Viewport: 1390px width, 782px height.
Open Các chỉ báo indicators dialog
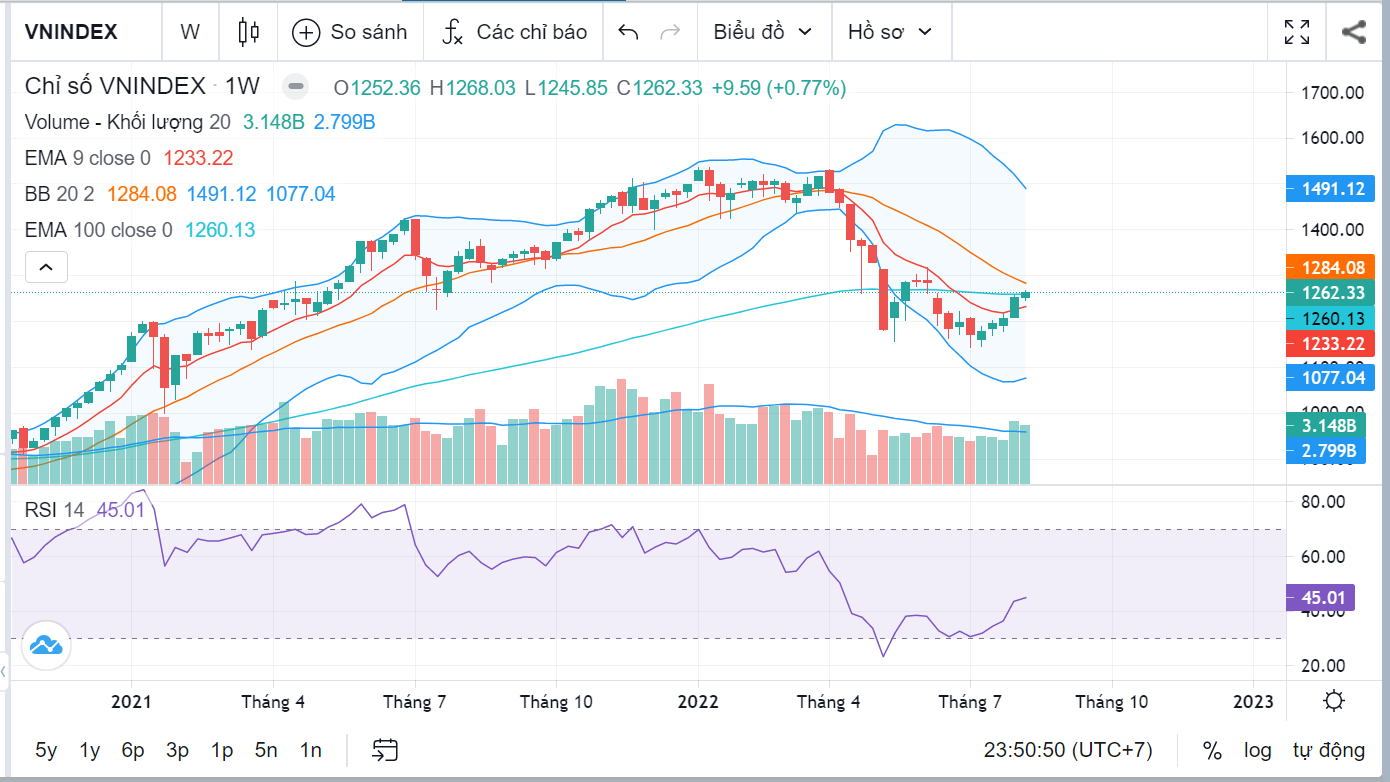click(x=514, y=32)
